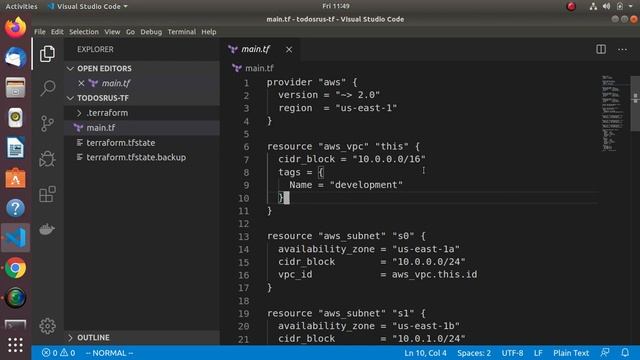Viewport: 640px width, 360px height.
Task: Change indentation via Spaces: 2
Action: pyautogui.click(x=474, y=353)
